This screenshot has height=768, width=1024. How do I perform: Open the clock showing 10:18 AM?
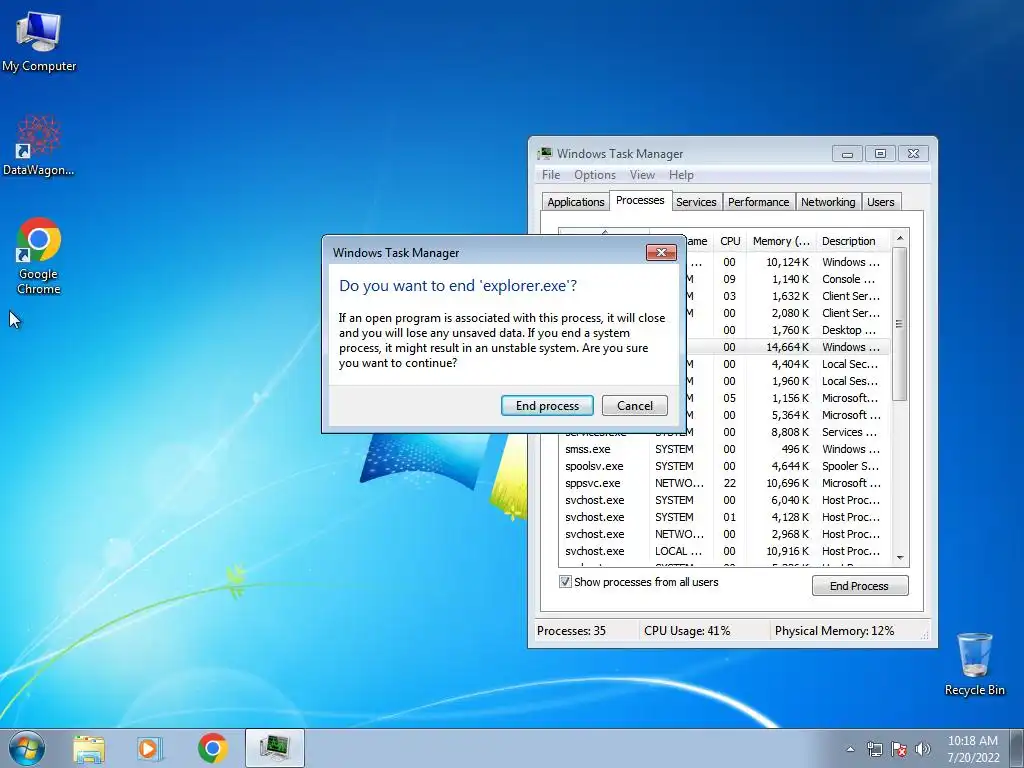click(973, 749)
